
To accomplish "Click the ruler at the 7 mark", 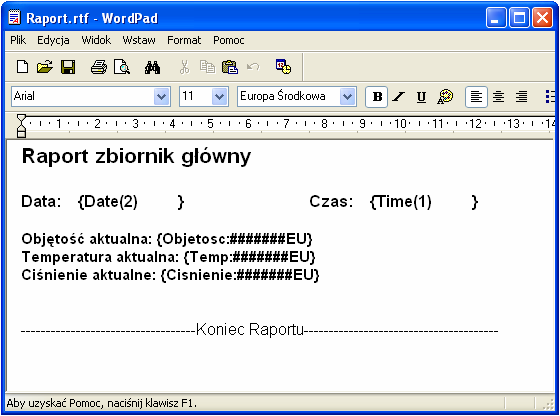I will [286, 124].
